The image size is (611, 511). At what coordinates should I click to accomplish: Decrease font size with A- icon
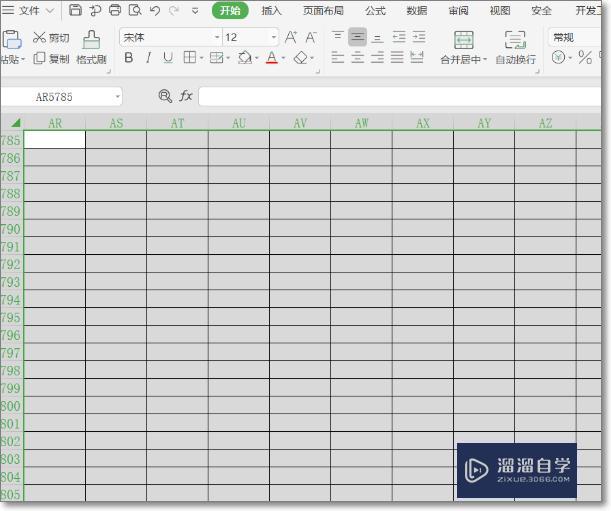click(311, 37)
